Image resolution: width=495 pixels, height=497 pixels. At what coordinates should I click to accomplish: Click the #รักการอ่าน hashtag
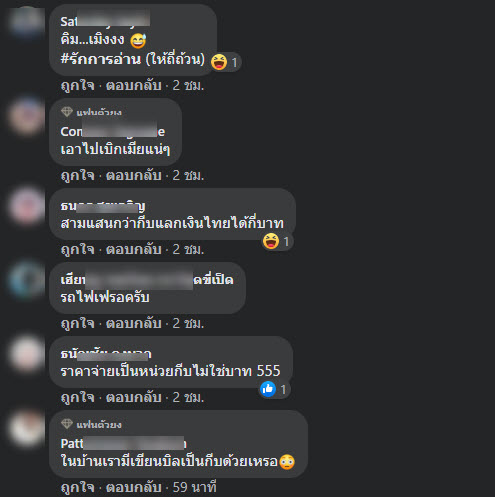[101, 59]
